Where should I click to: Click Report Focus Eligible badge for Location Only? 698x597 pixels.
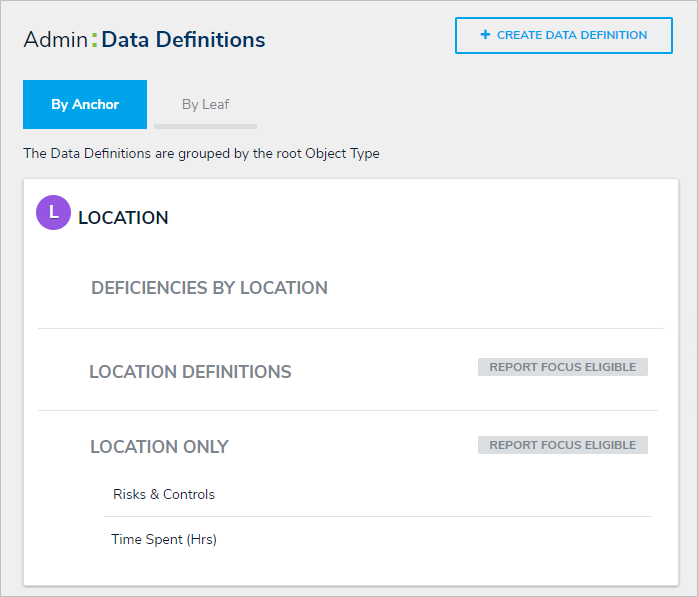(562, 445)
